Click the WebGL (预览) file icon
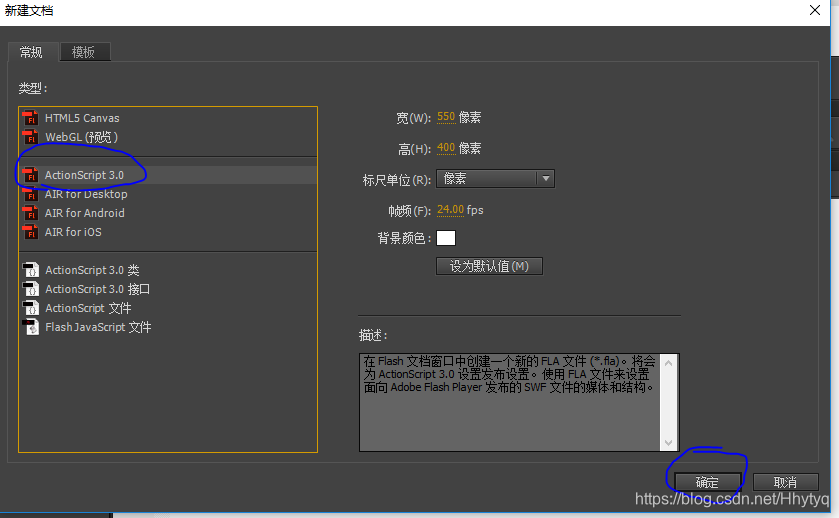The image size is (839, 518). pos(30,137)
